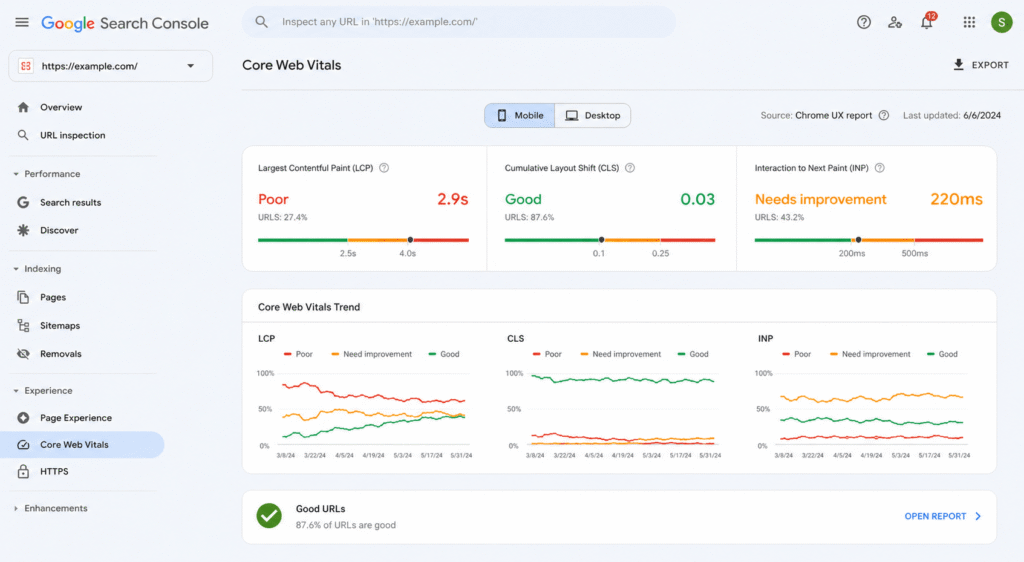Click OPEN REPORT link
Screen dimensions: 1024x562
935,516
